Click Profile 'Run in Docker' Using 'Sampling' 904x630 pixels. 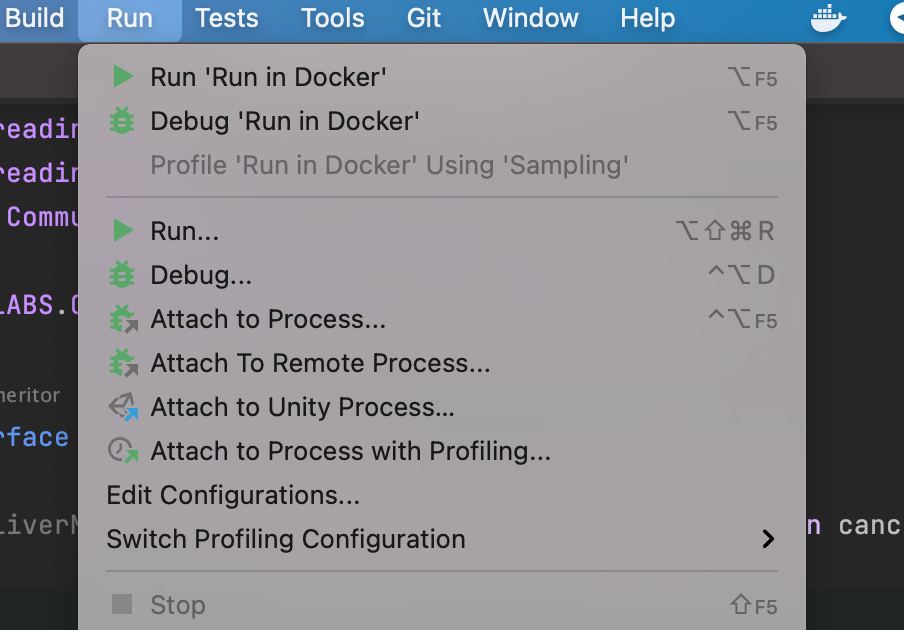point(442,165)
